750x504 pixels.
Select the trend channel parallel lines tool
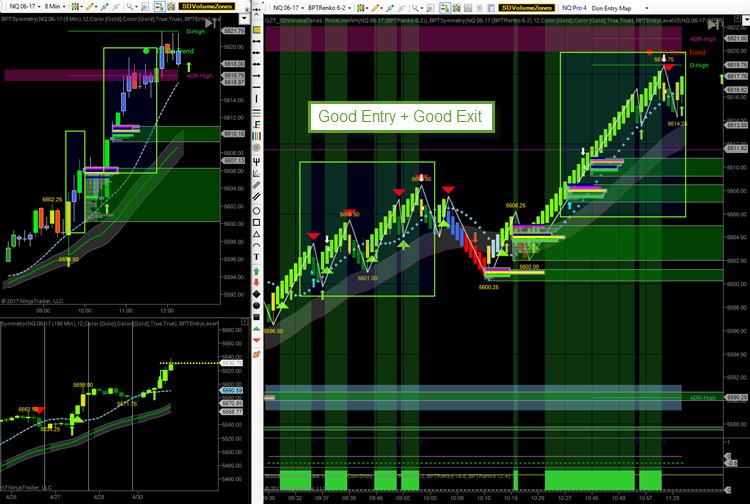click(x=256, y=197)
